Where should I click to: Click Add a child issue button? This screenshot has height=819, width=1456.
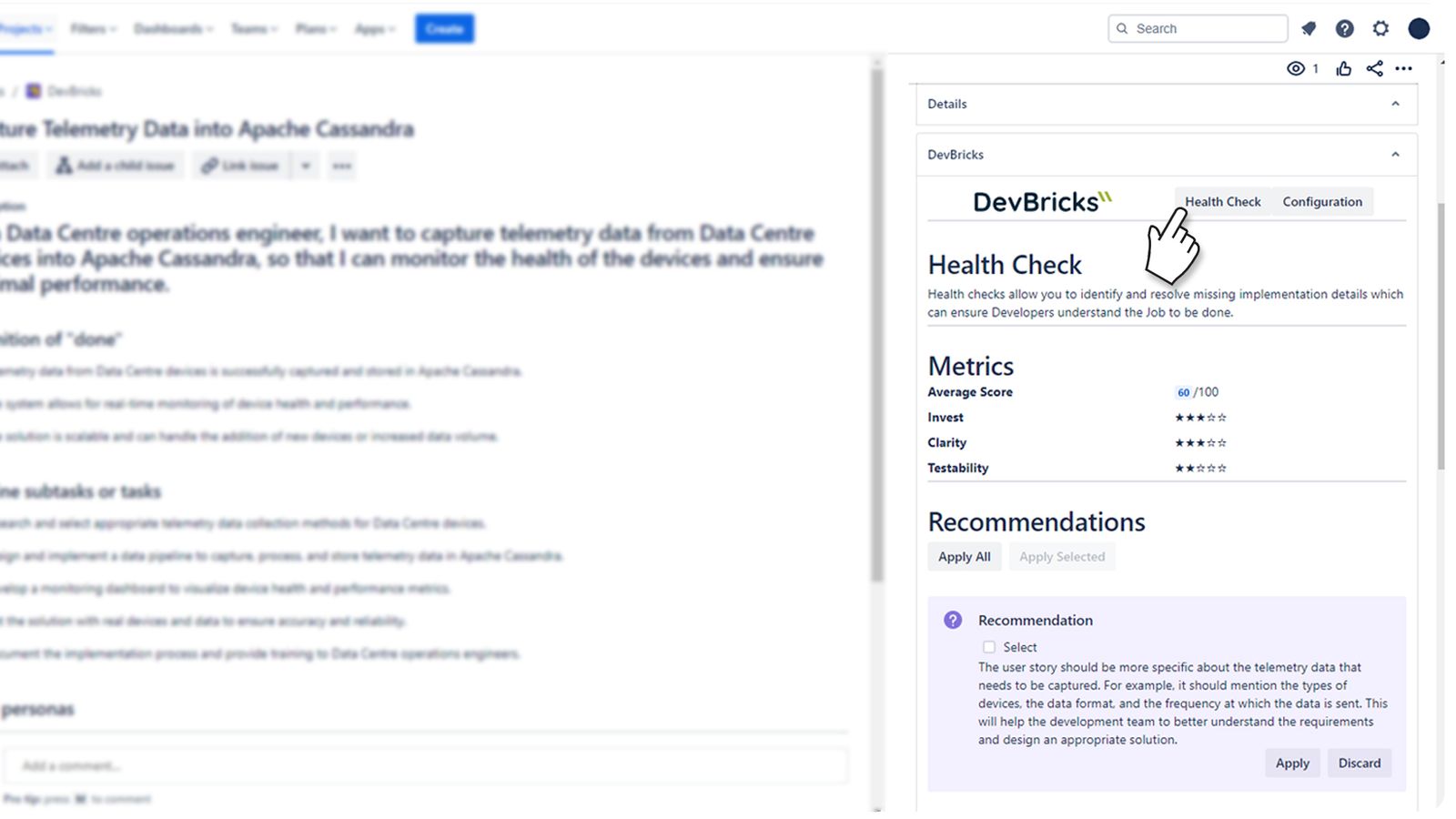pyautogui.click(x=116, y=166)
